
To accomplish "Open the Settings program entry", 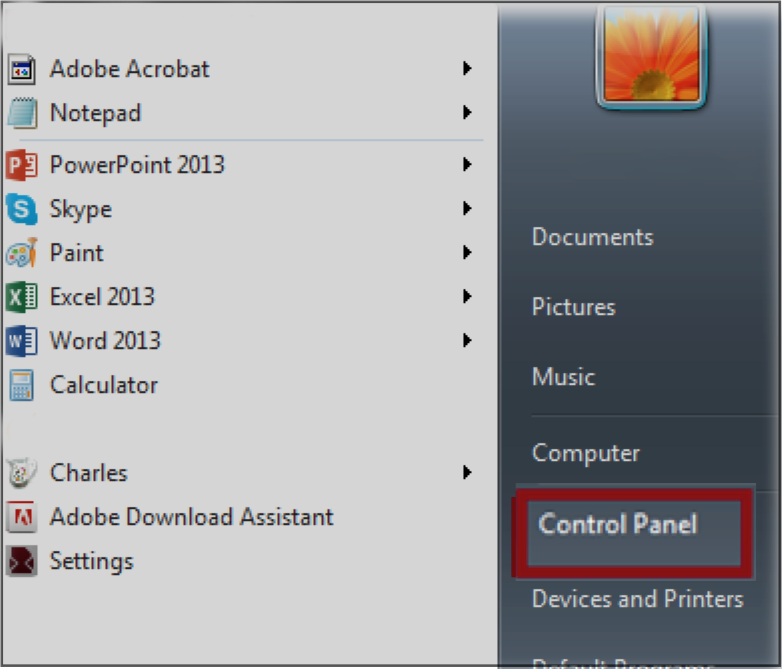I will click(70, 561).
